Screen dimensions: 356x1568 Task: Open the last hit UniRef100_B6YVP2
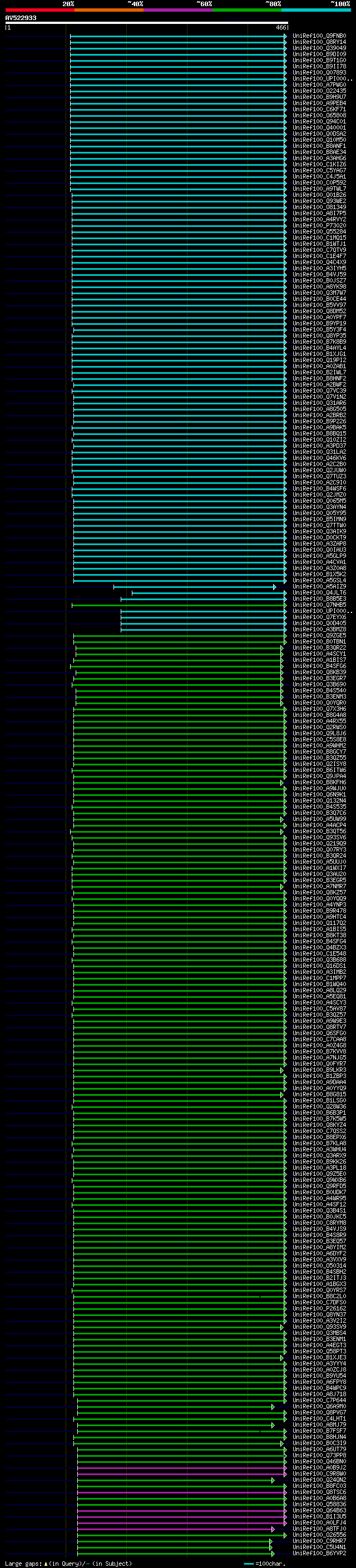[319, 1554]
